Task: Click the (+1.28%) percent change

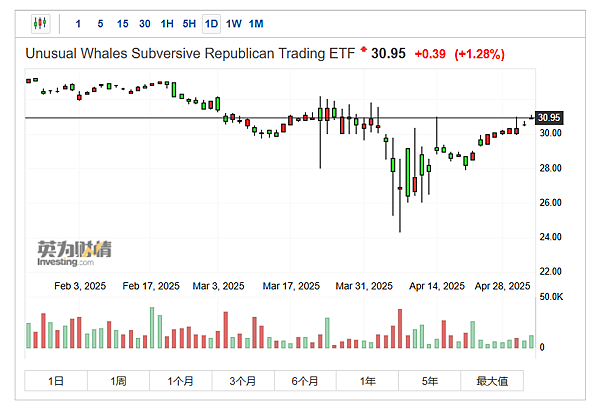Action: (x=479, y=54)
